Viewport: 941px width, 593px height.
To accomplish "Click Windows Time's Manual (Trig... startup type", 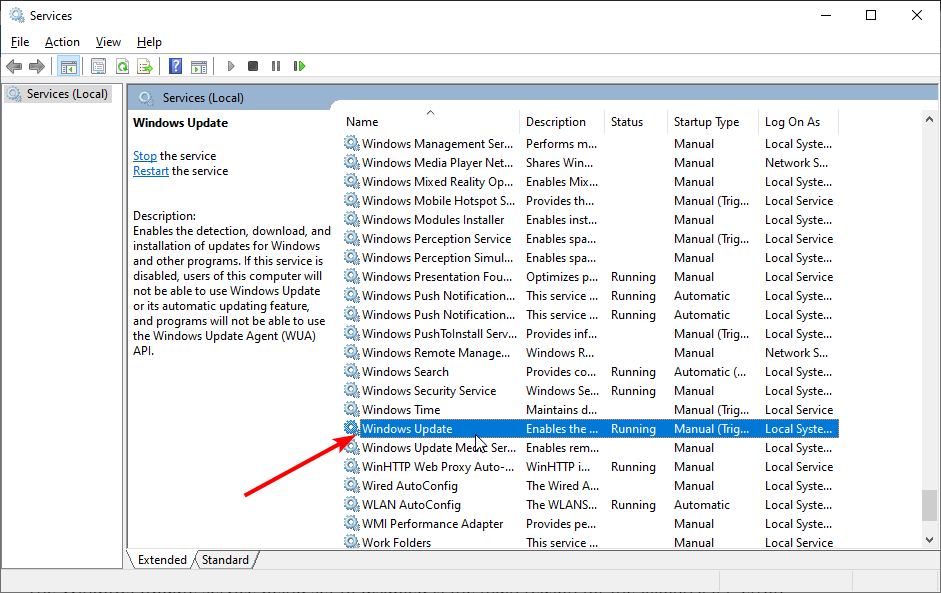I will point(711,409).
